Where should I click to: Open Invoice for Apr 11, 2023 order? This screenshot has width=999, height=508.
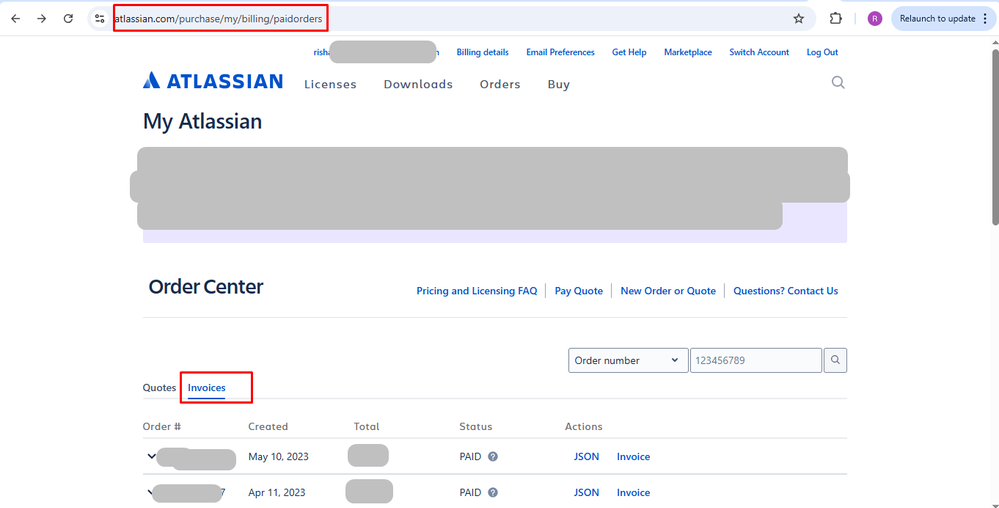[x=633, y=492]
